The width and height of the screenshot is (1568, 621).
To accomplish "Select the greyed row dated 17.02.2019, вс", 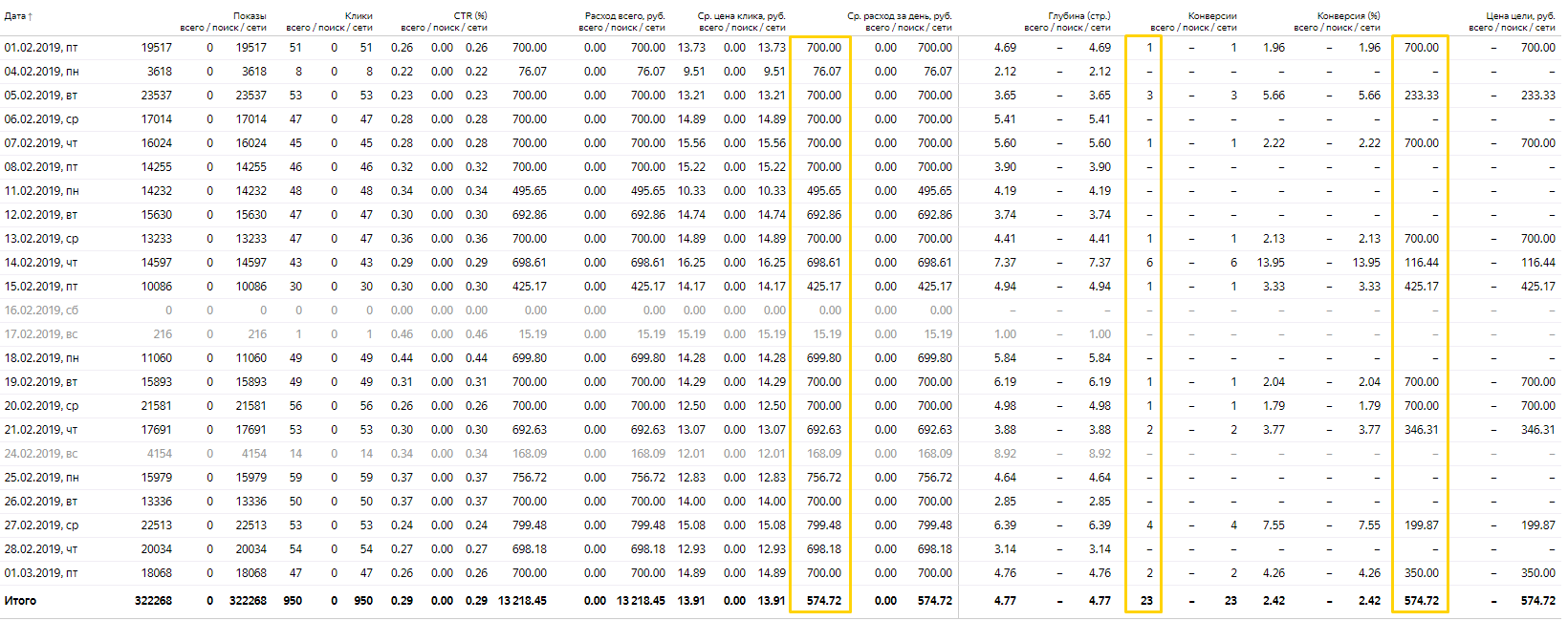I will click(x=779, y=334).
